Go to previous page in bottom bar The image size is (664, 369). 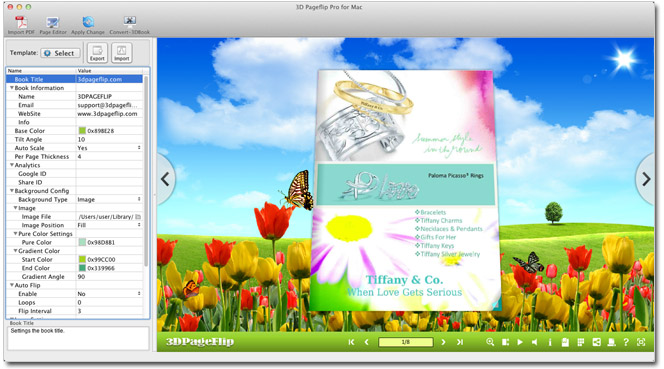click(x=367, y=342)
